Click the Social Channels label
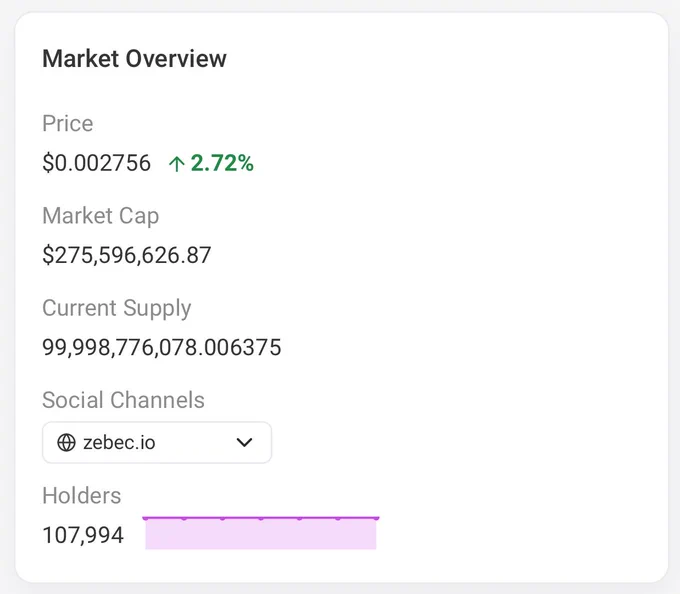This screenshot has height=594, width=680. coord(123,400)
